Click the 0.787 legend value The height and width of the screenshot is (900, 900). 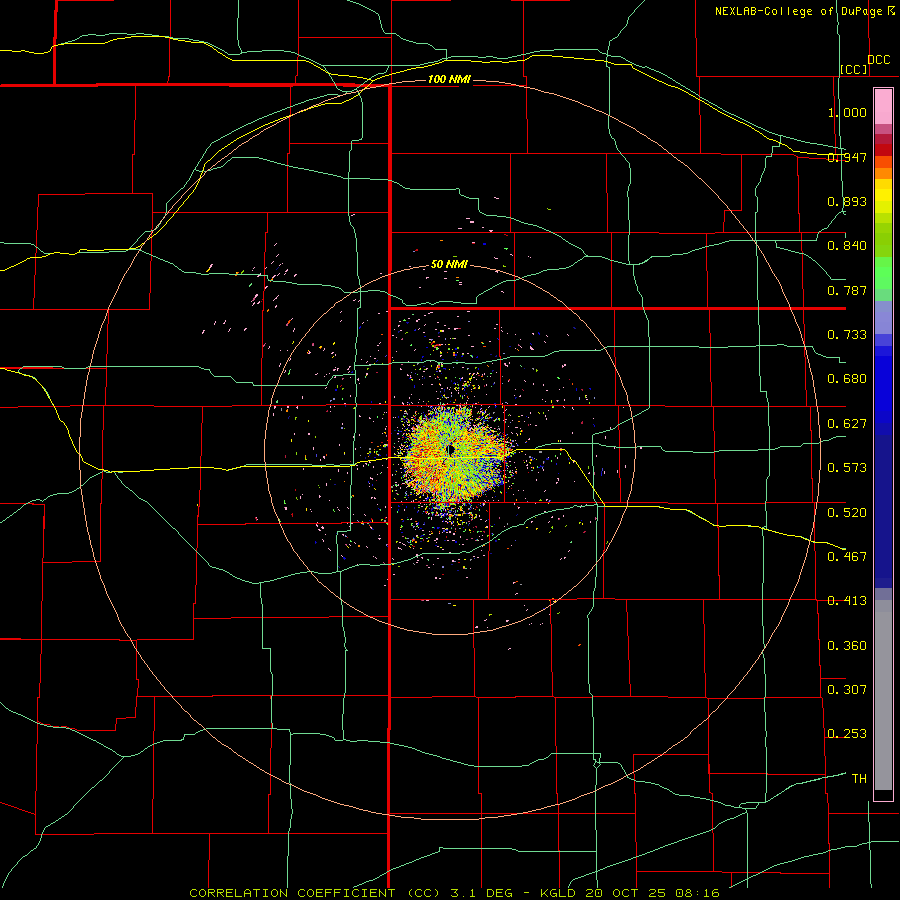click(x=847, y=290)
